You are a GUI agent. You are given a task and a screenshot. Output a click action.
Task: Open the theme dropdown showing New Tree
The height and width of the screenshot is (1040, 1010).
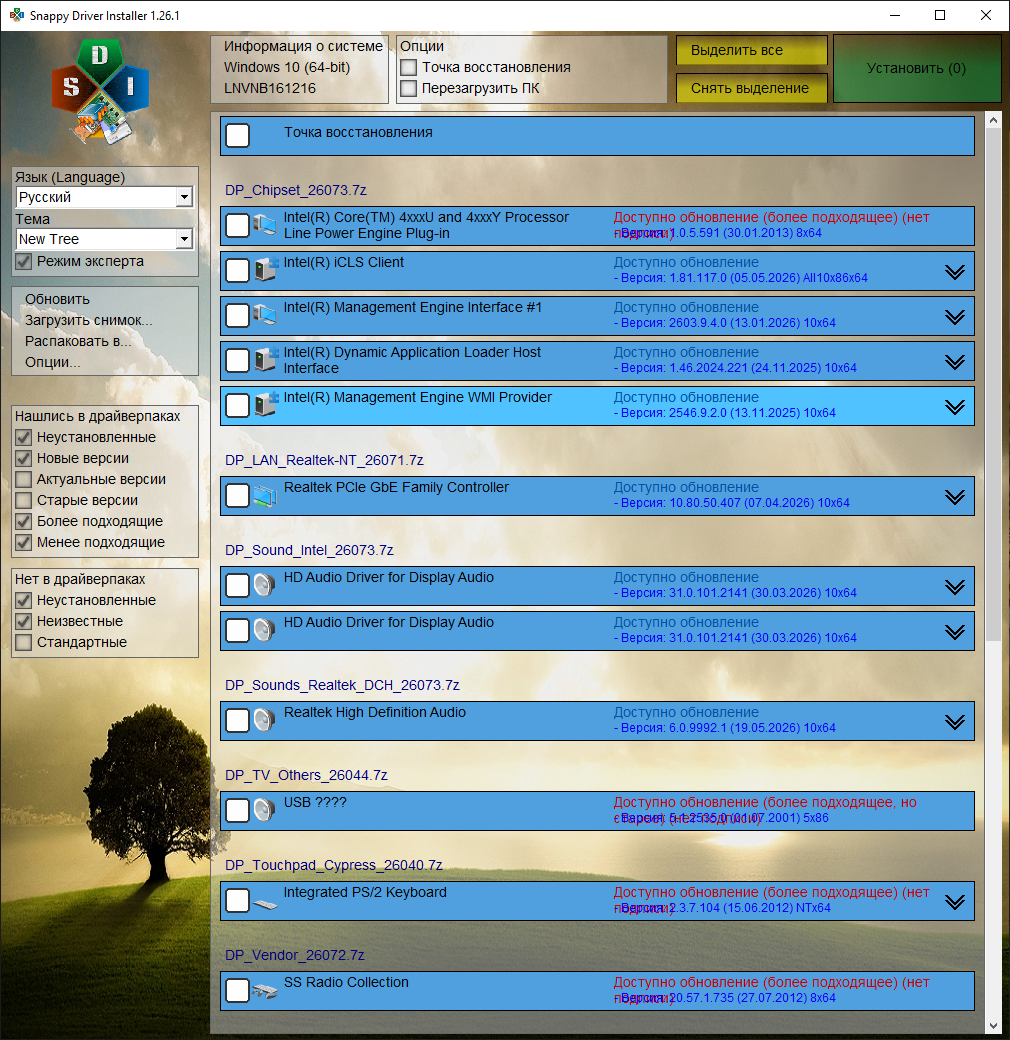tap(105, 239)
